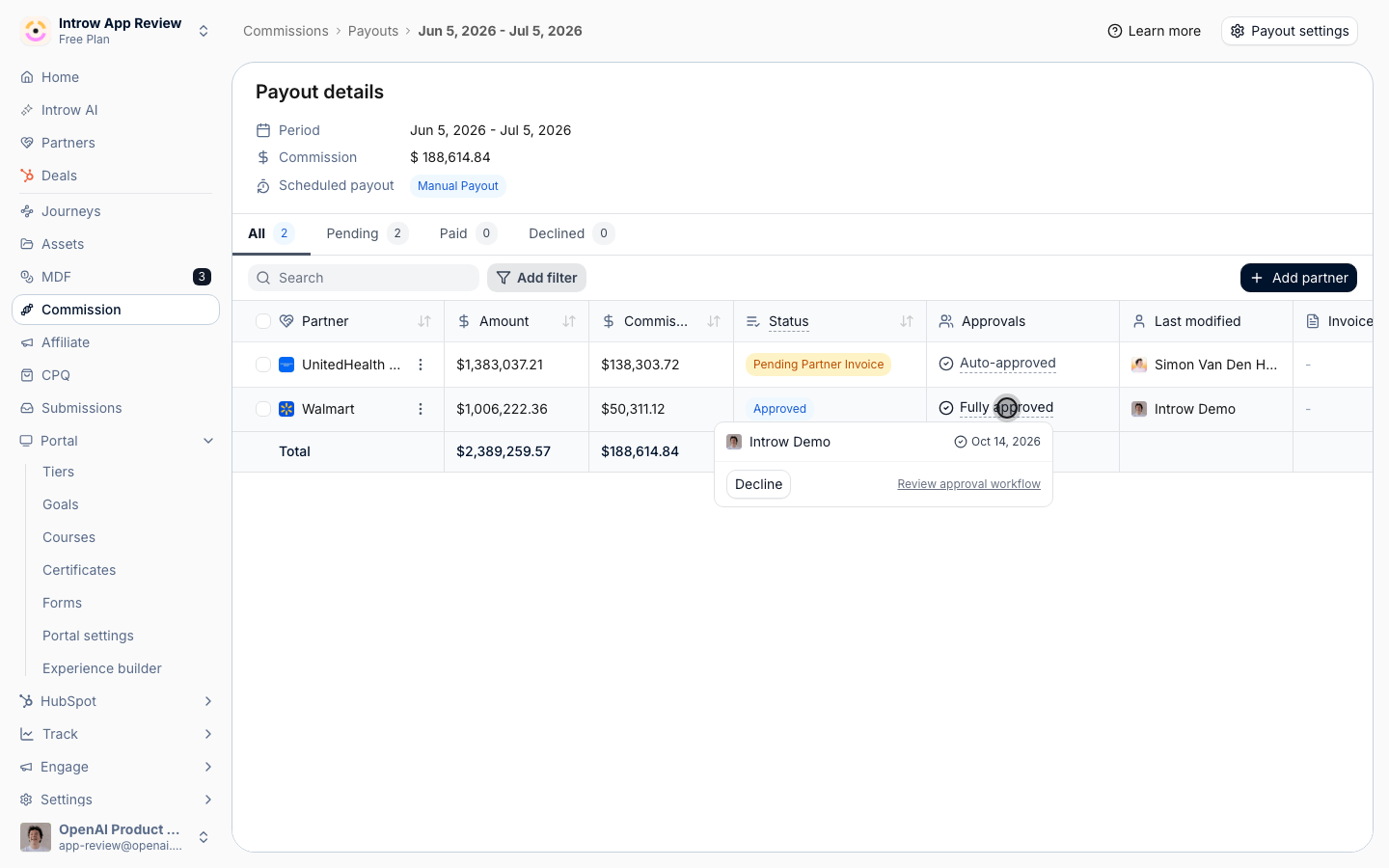1389x868 pixels.
Task: Click the Assets folder icon
Action: click(x=27, y=244)
